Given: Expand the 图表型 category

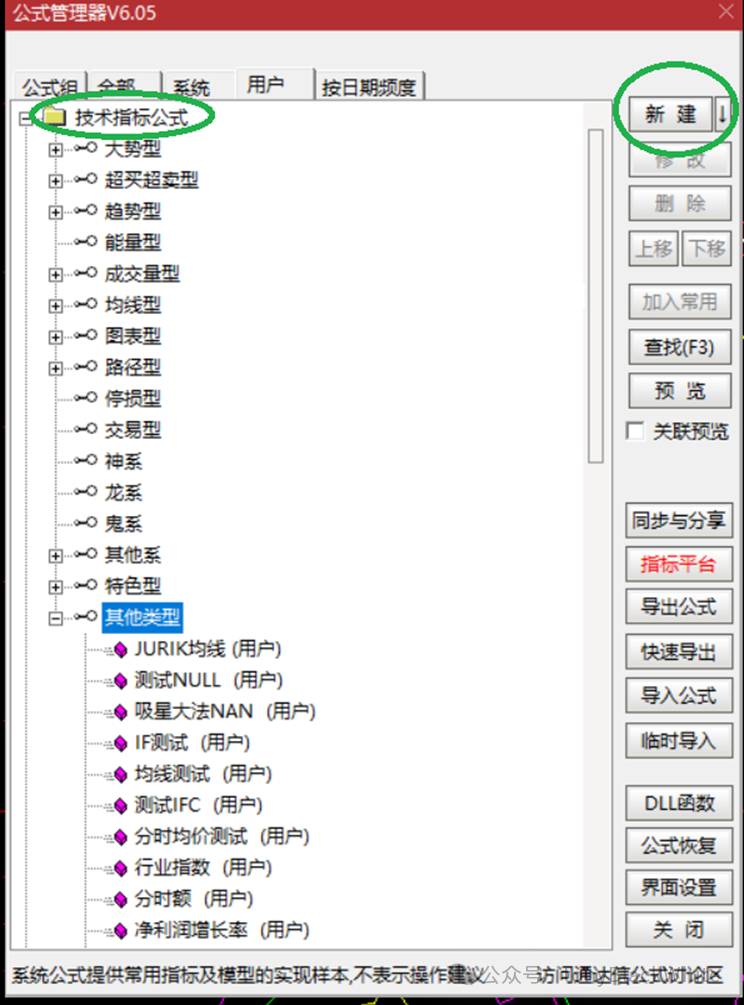Looking at the screenshot, I should tap(56, 337).
